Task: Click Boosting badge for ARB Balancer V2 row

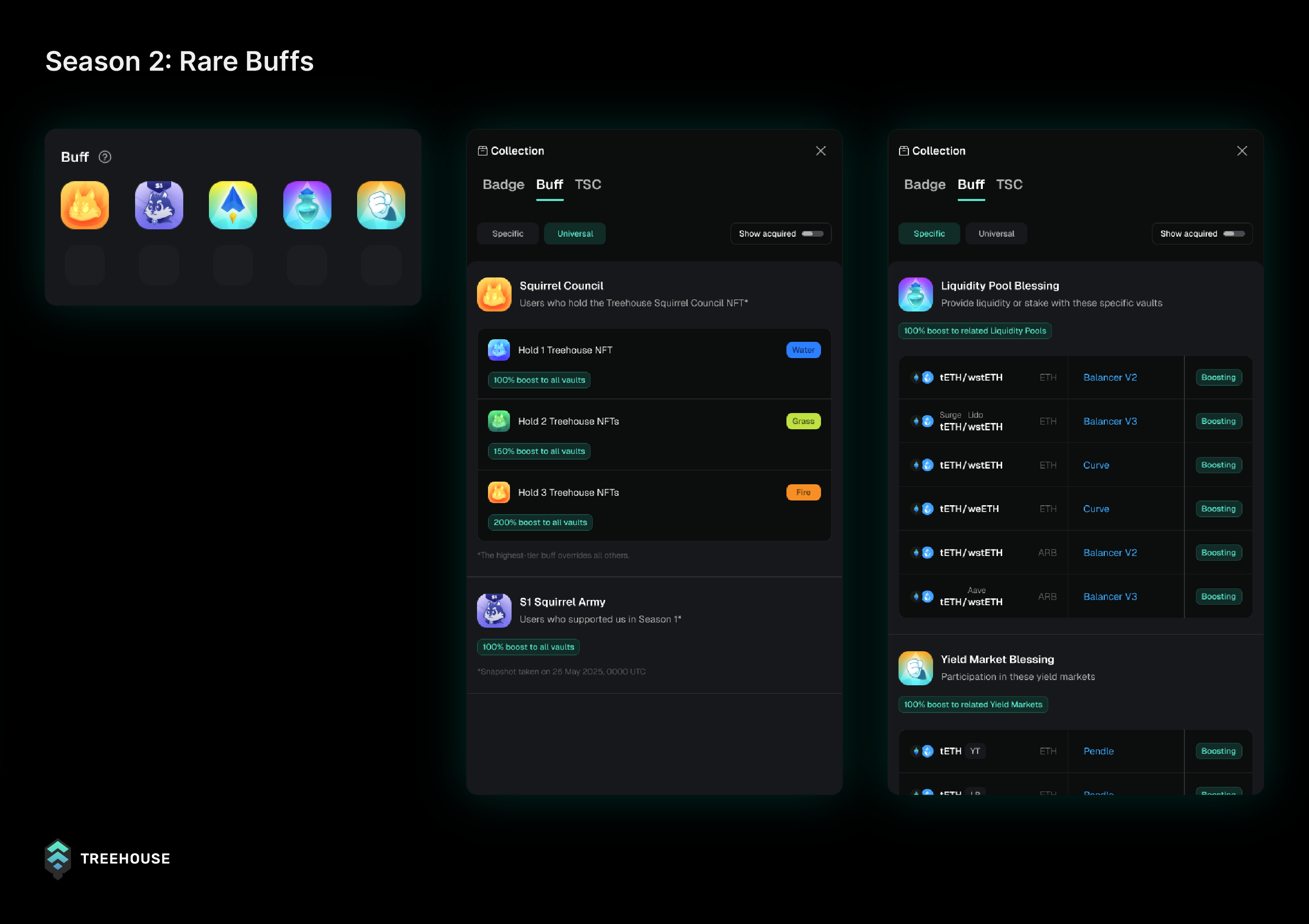Action: 1218,553
